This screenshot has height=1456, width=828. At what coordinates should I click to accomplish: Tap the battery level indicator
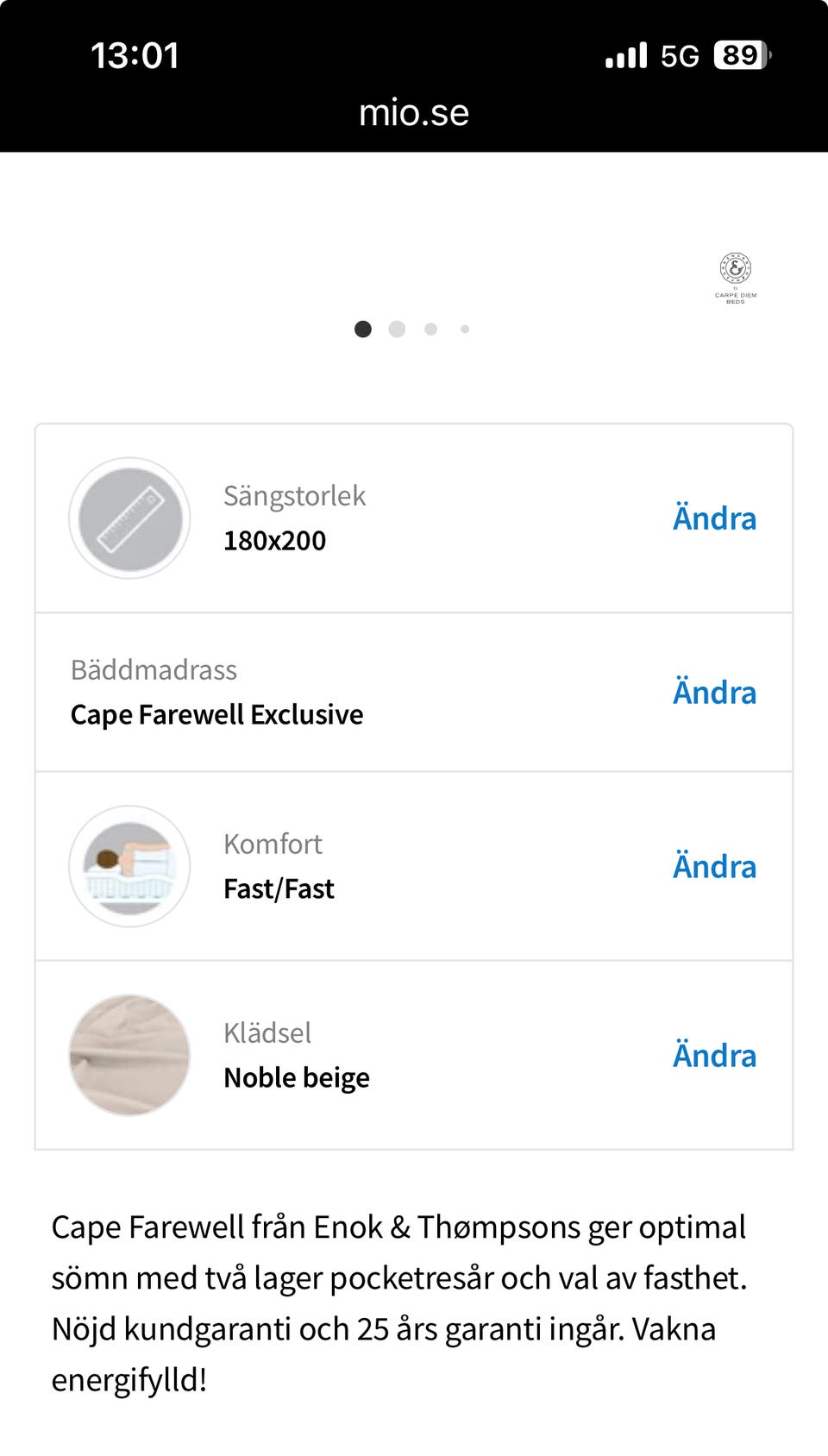[742, 55]
